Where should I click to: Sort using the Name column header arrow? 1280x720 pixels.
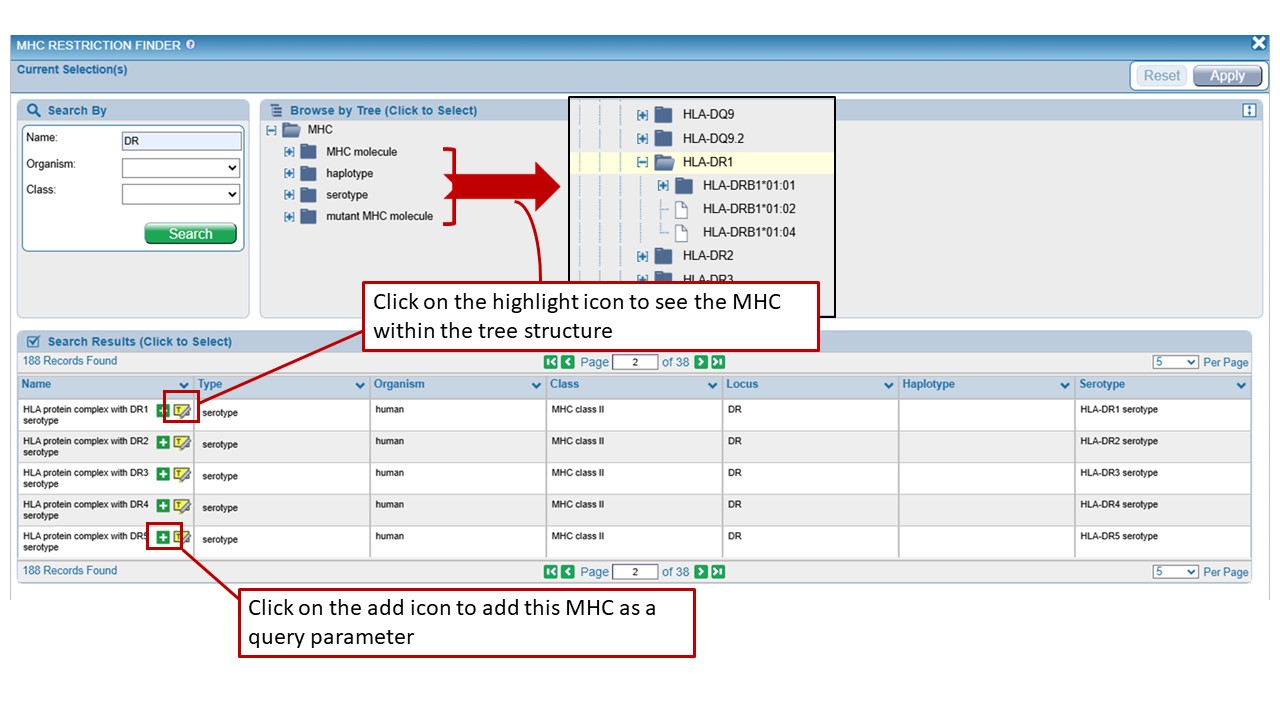click(x=184, y=385)
